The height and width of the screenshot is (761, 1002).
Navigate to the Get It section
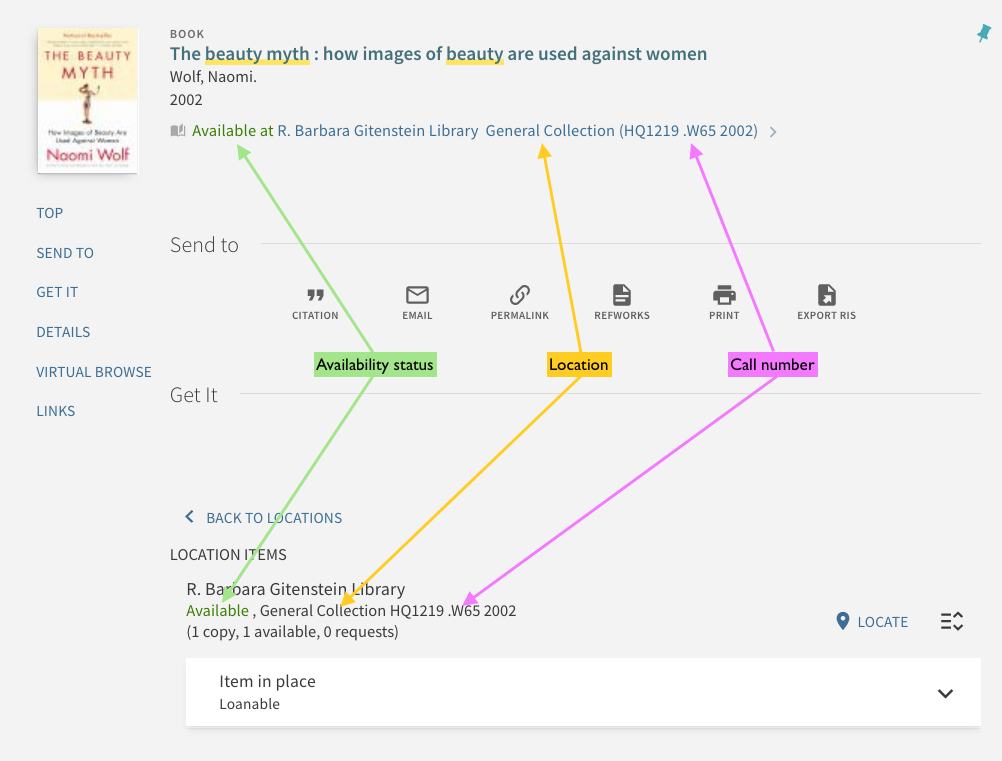tap(58, 292)
